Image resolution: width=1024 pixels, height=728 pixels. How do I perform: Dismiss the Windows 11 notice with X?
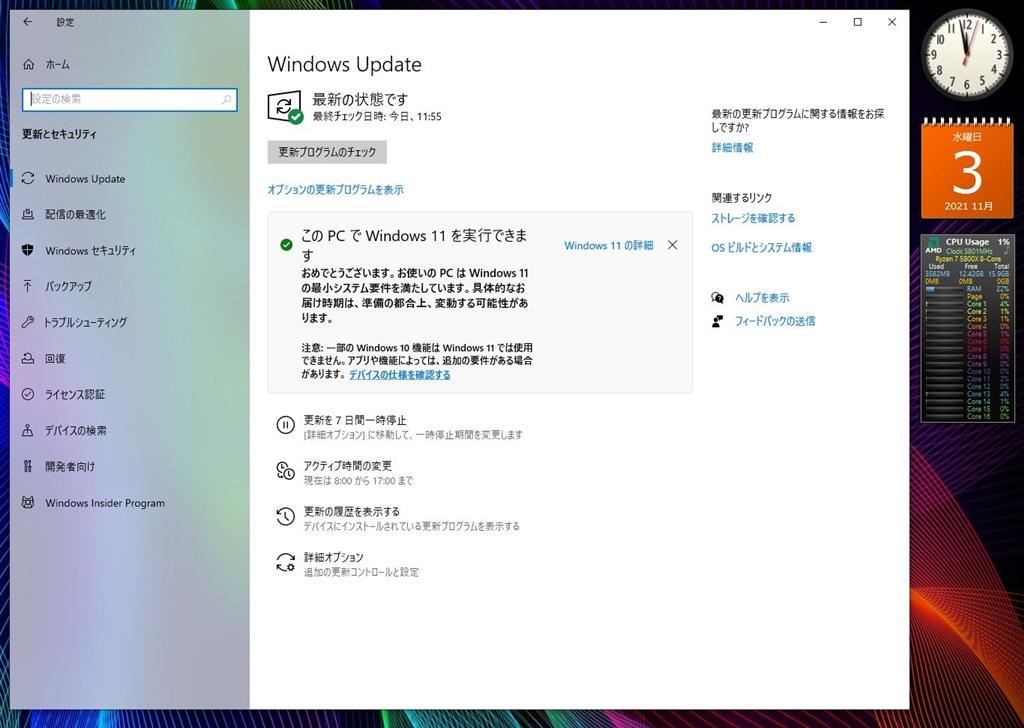672,245
